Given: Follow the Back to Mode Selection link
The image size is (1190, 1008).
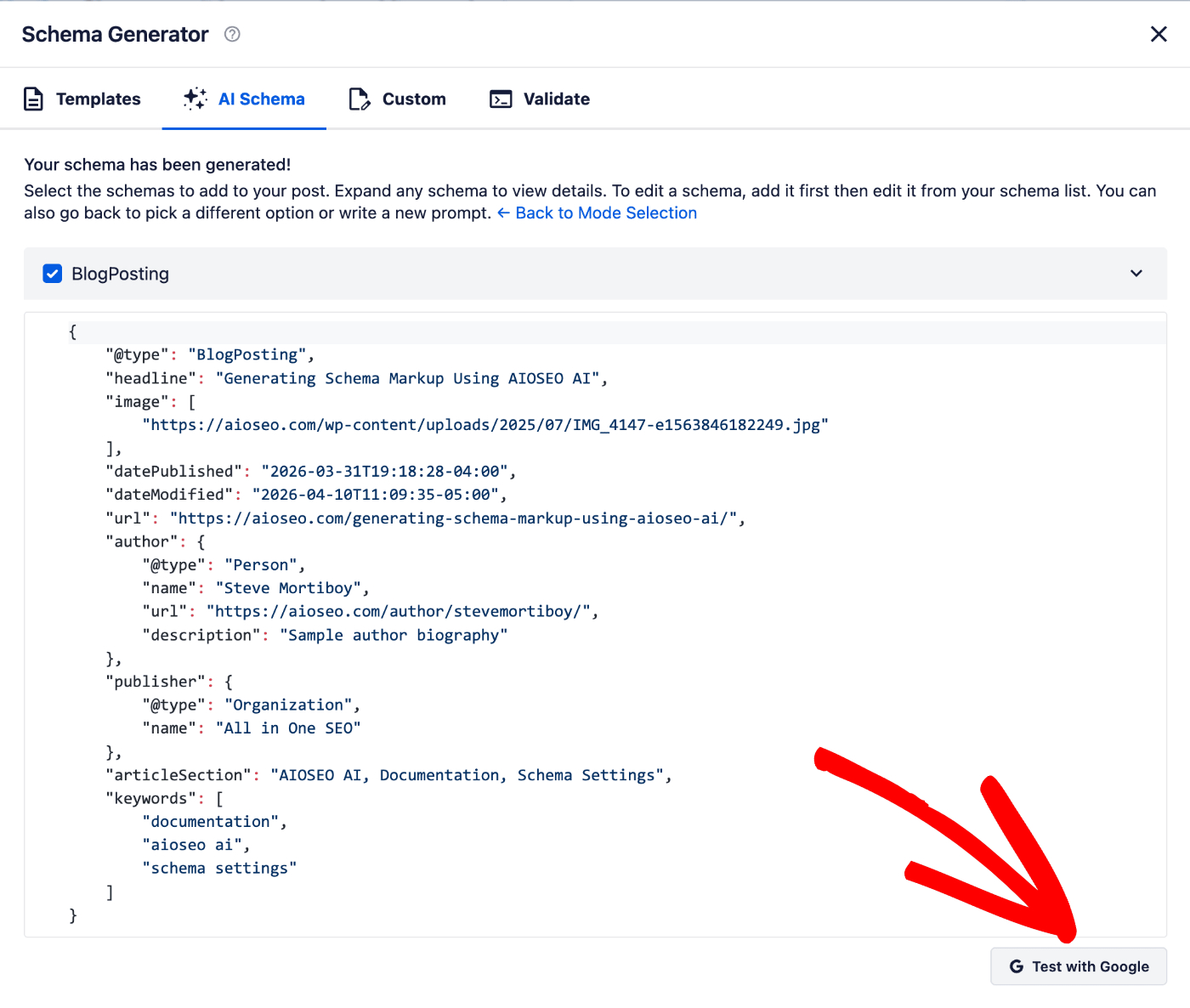Looking at the screenshot, I should coord(605,213).
